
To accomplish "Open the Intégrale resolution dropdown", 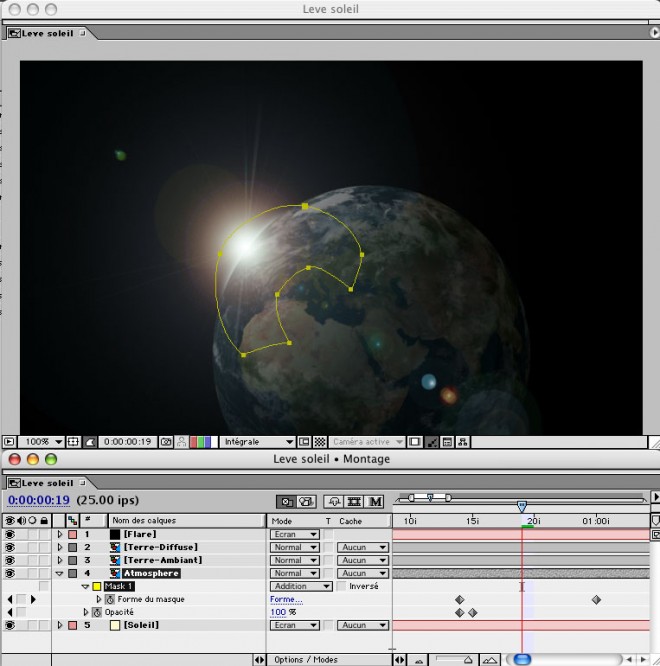I will click(257, 442).
